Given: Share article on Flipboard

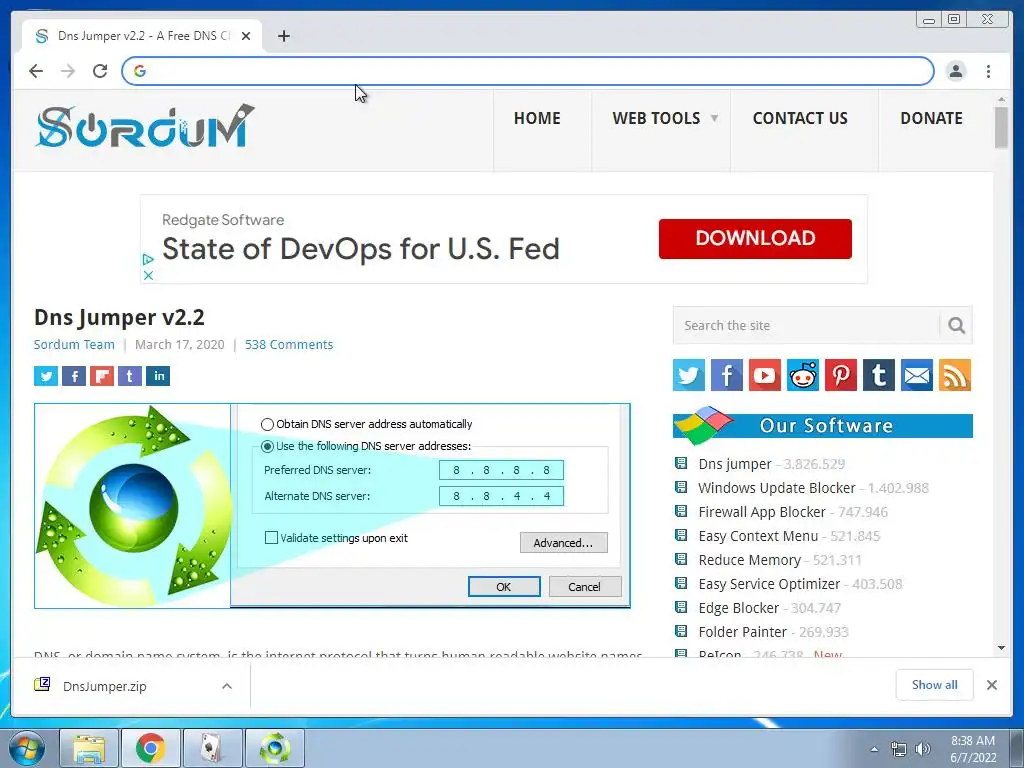Looking at the screenshot, I should pos(102,376).
